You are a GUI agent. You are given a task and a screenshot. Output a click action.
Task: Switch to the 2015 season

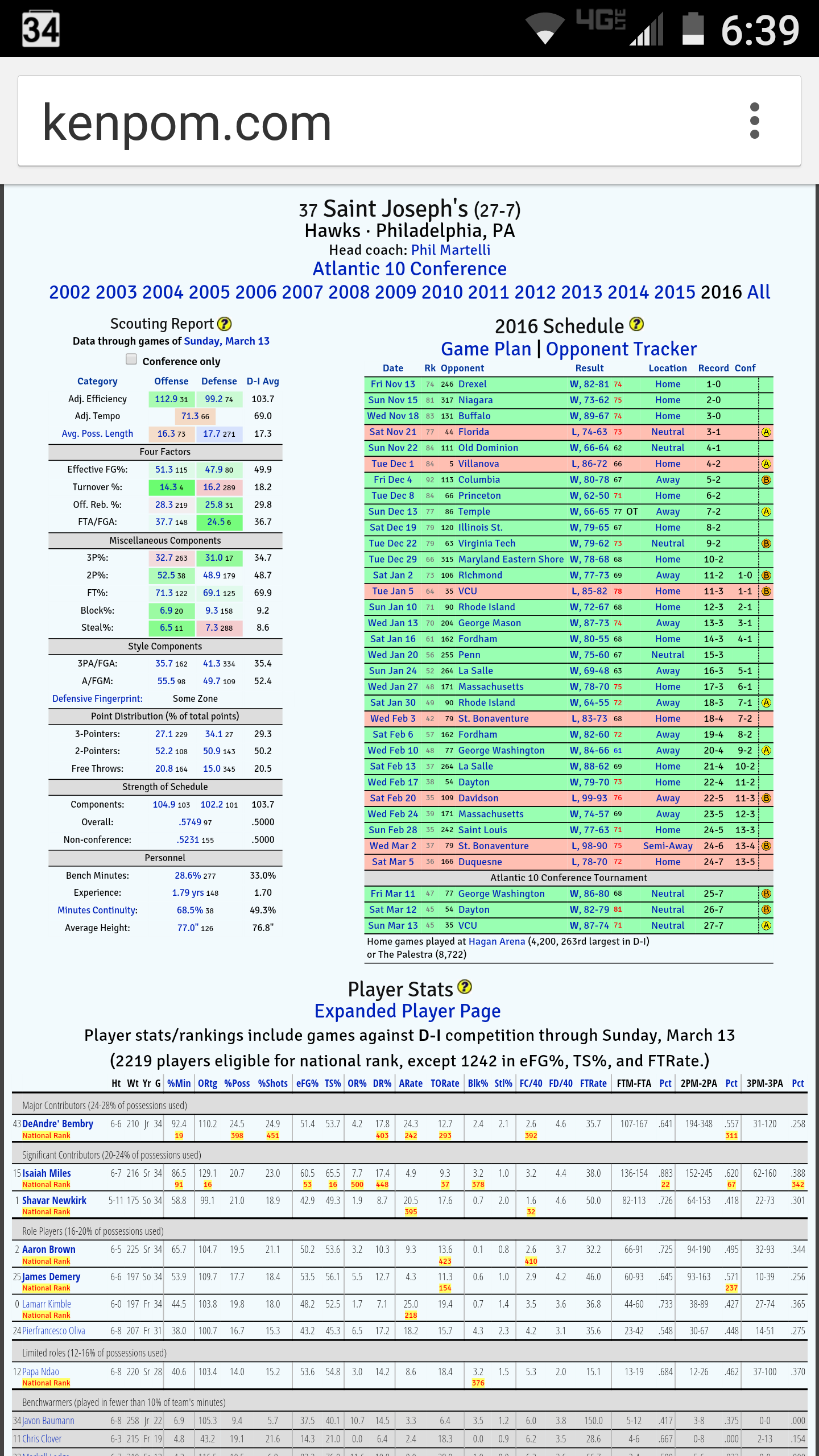click(675, 292)
